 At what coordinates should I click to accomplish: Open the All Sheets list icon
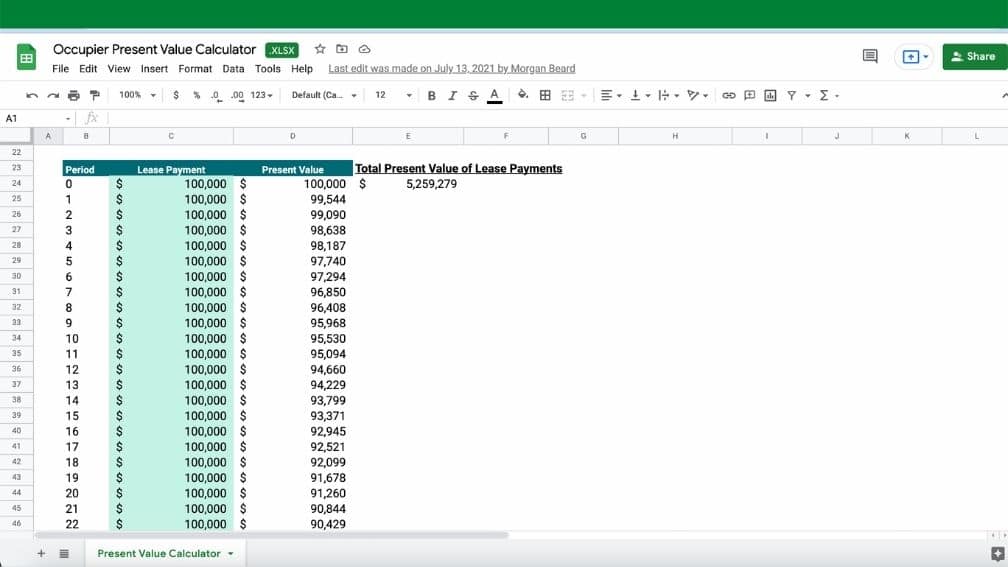coord(64,554)
